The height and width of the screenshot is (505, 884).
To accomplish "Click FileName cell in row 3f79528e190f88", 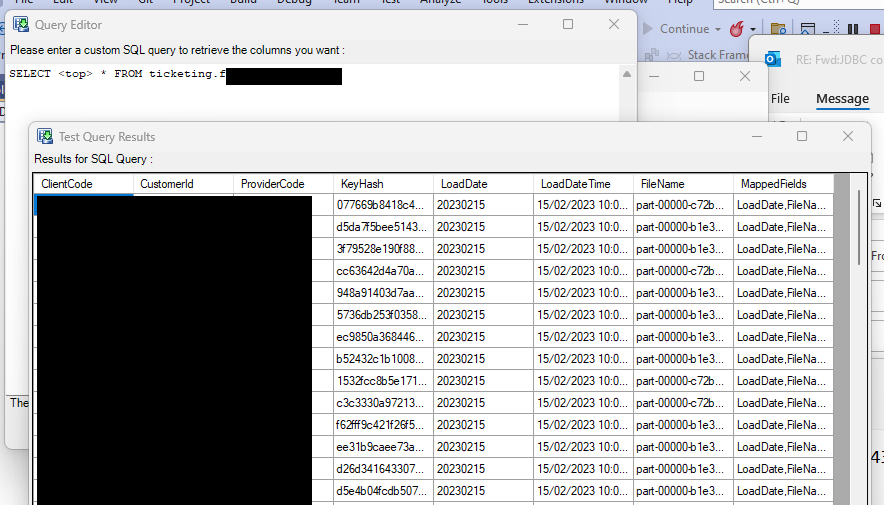I will 683,249.
